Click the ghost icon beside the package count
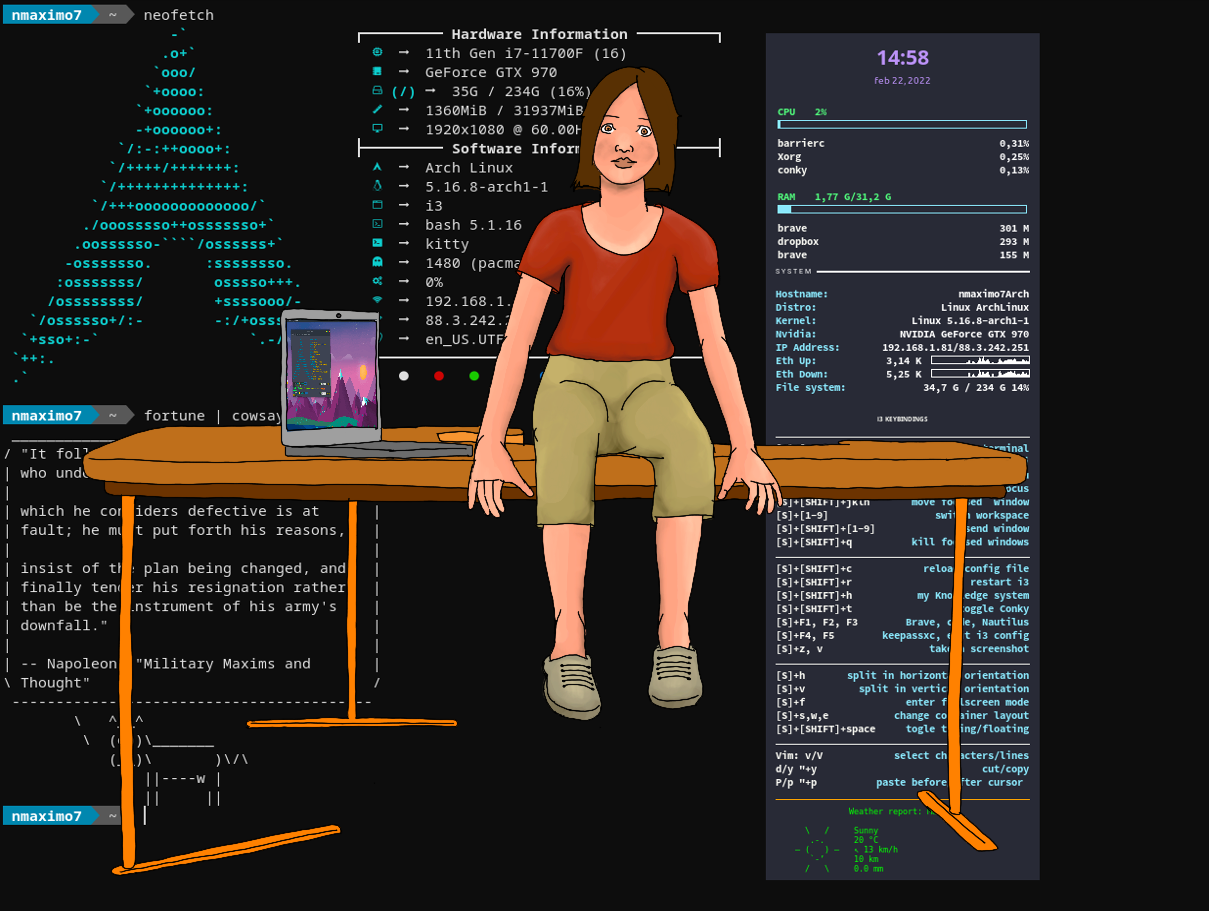 [x=377, y=262]
